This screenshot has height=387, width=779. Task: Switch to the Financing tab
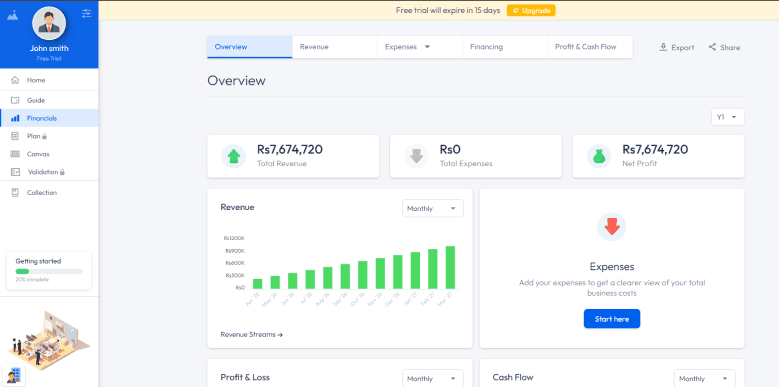point(505,47)
